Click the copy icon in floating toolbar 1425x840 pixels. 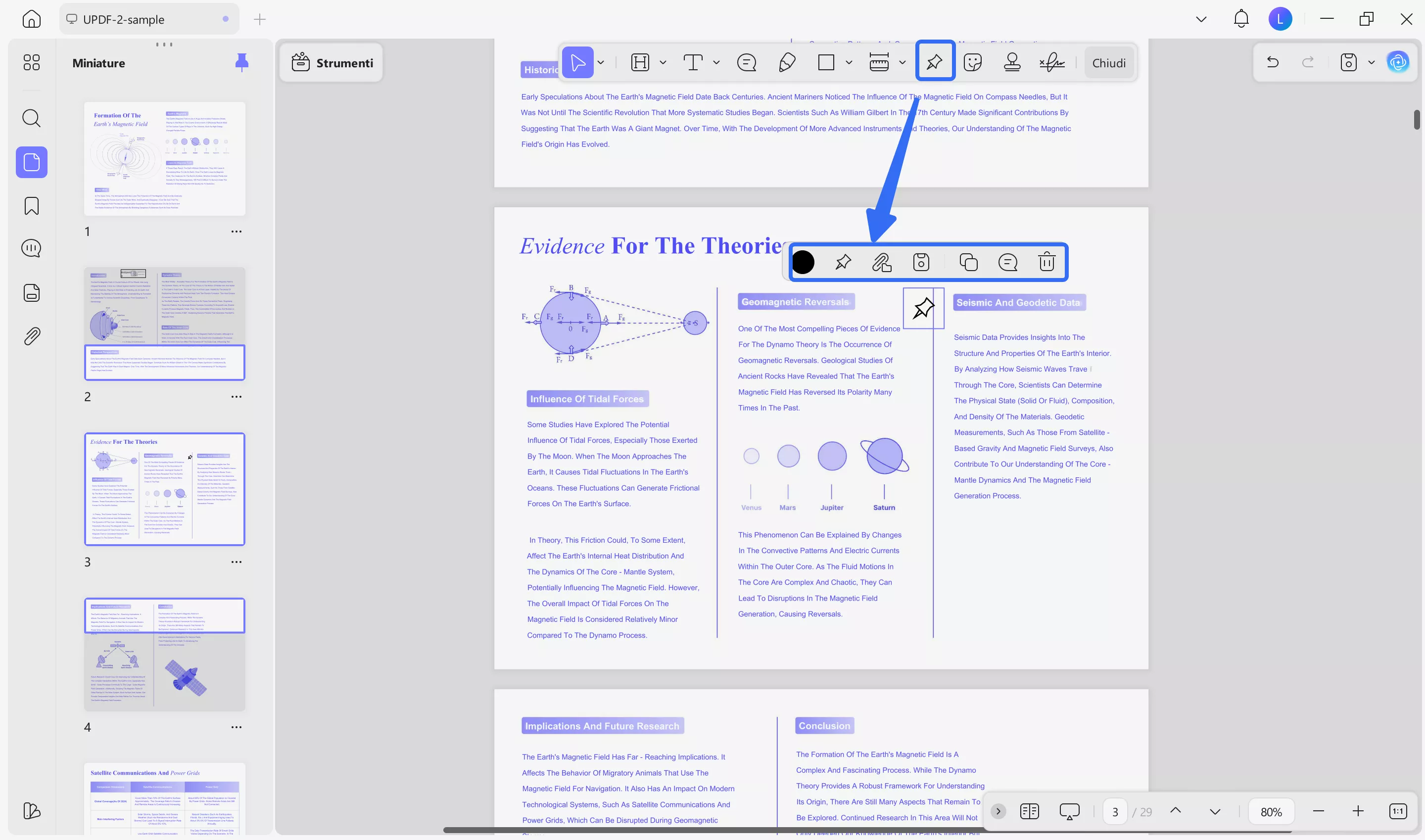click(x=968, y=262)
